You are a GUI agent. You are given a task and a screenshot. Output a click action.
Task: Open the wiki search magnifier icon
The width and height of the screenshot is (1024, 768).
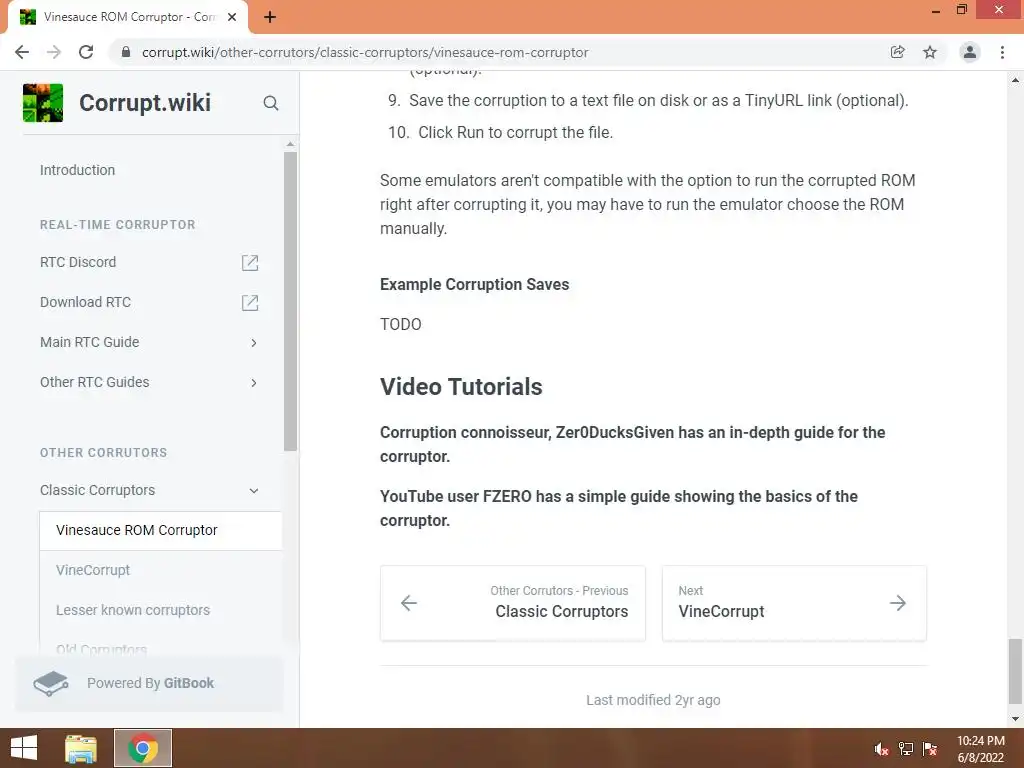pyautogui.click(x=270, y=103)
